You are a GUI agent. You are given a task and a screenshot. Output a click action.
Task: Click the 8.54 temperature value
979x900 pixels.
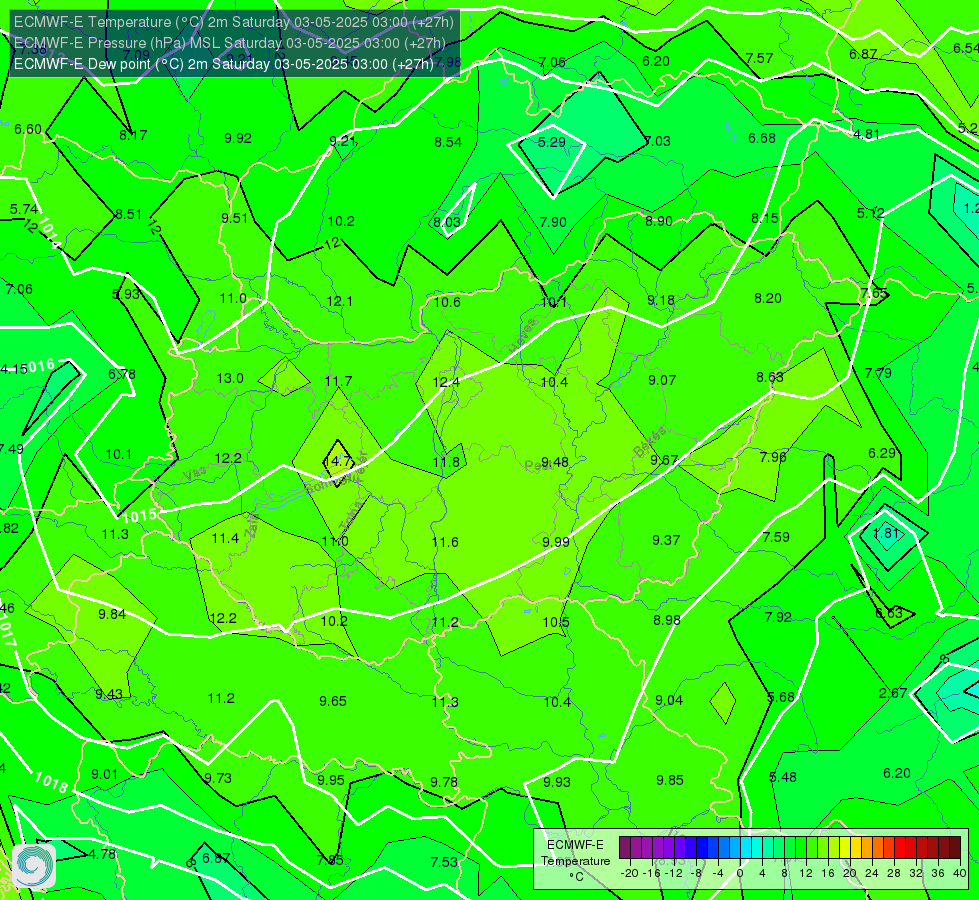click(x=448, y=143)
